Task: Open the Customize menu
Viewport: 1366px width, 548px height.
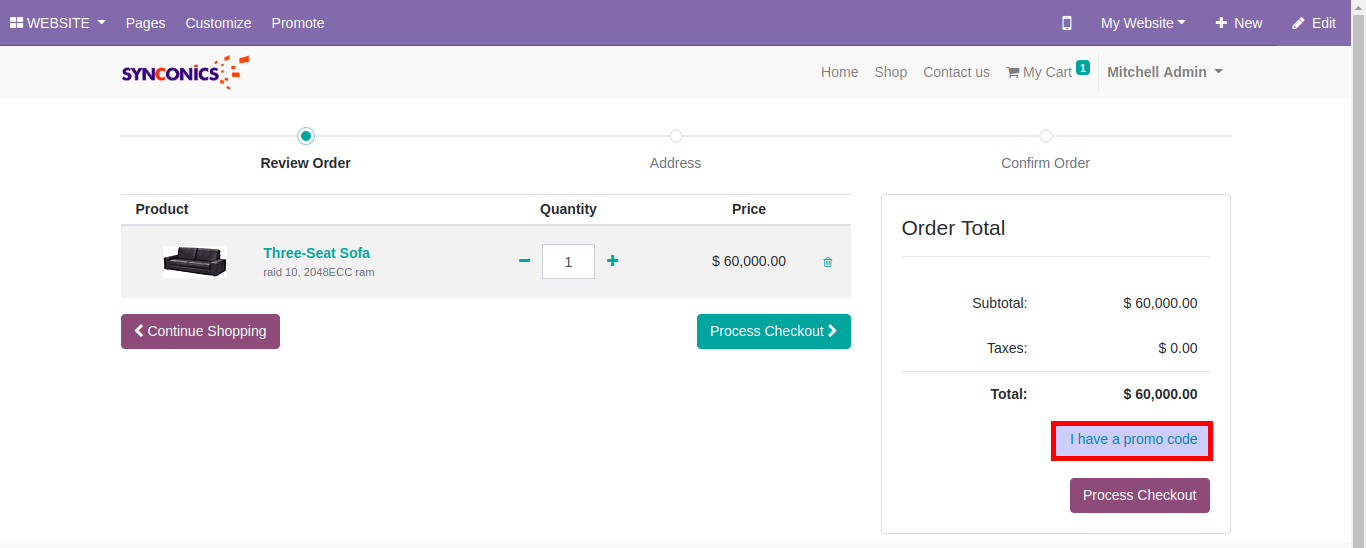Action: coord(218,23)
